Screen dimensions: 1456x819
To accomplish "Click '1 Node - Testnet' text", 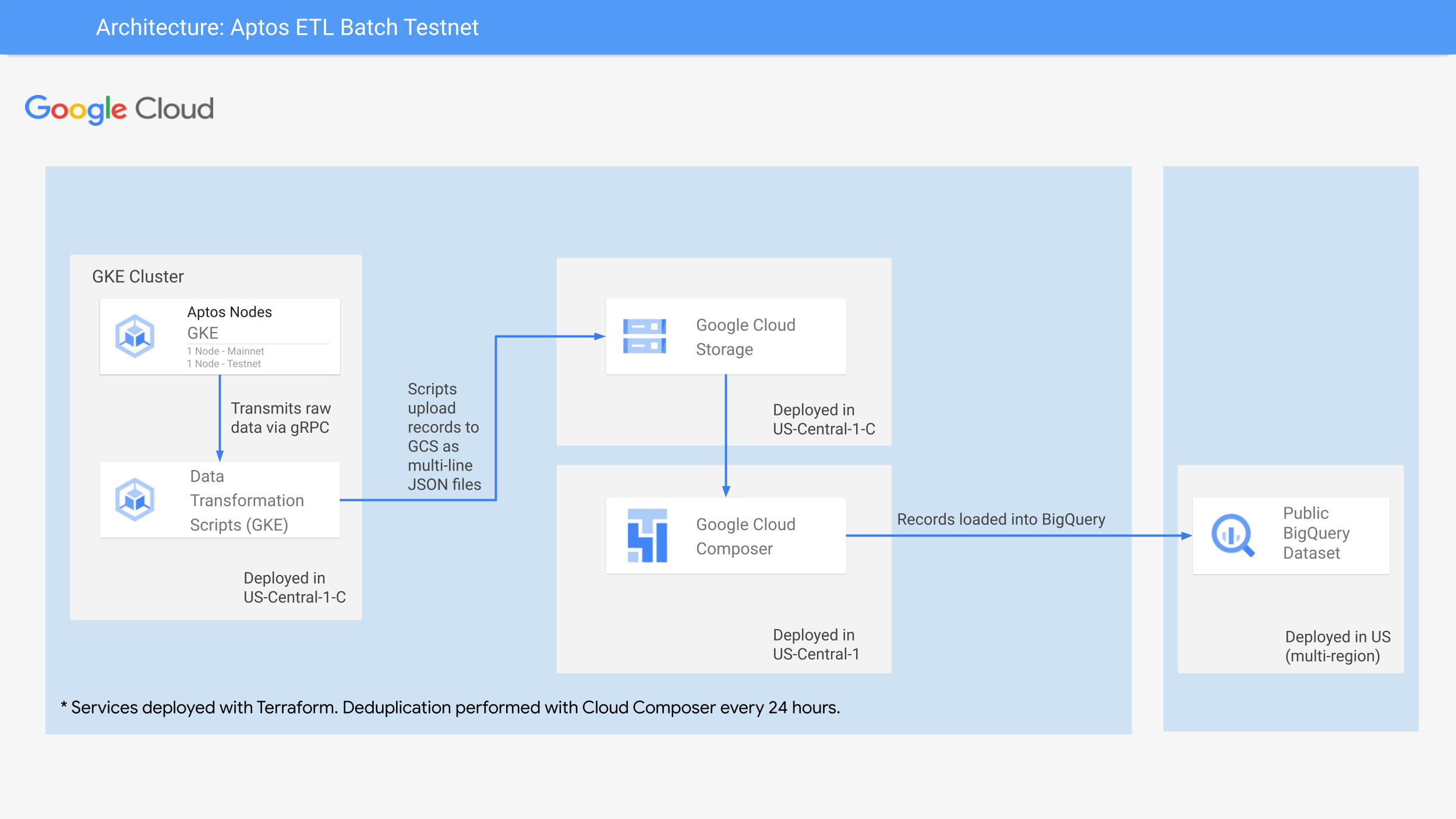I will (224, 363).
